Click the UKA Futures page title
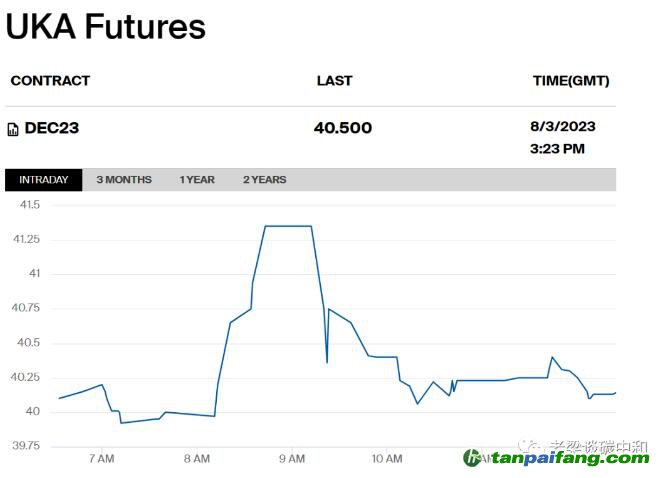 pyautogui.click(x=106, y=27)
